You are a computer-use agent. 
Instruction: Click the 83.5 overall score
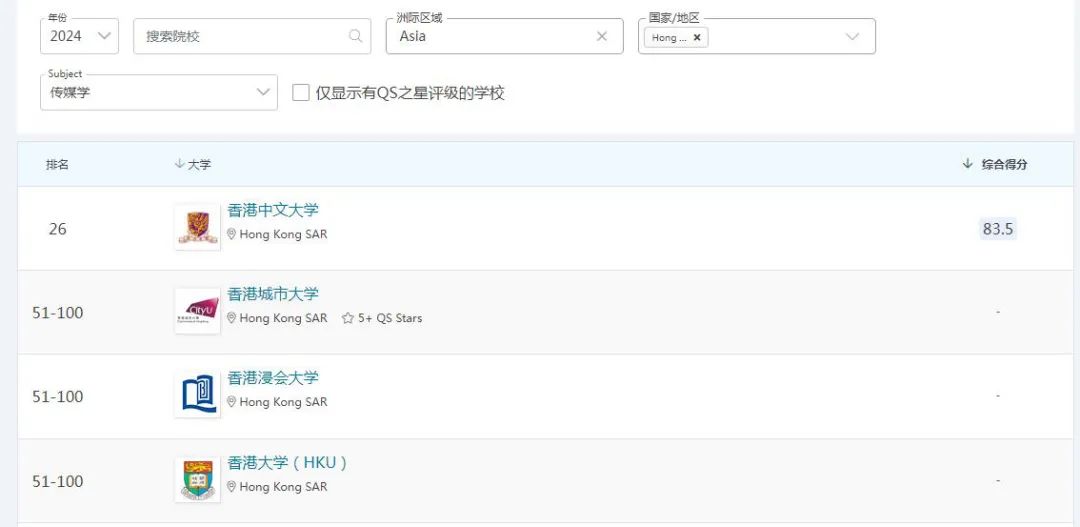[998, 229]
